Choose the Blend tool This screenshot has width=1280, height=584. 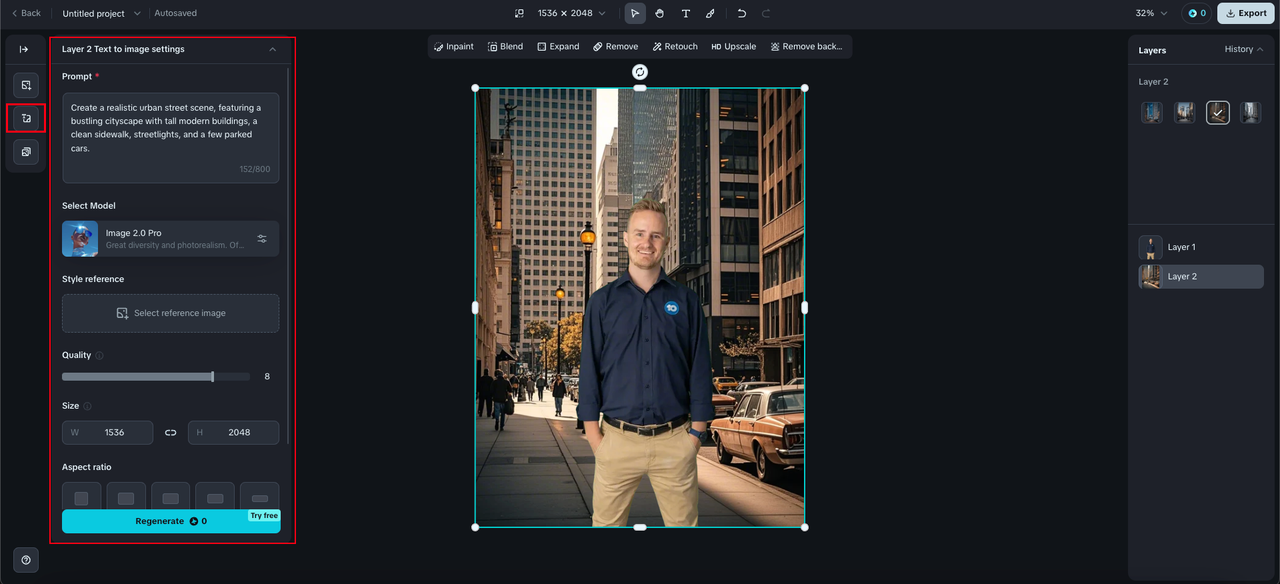505,46
